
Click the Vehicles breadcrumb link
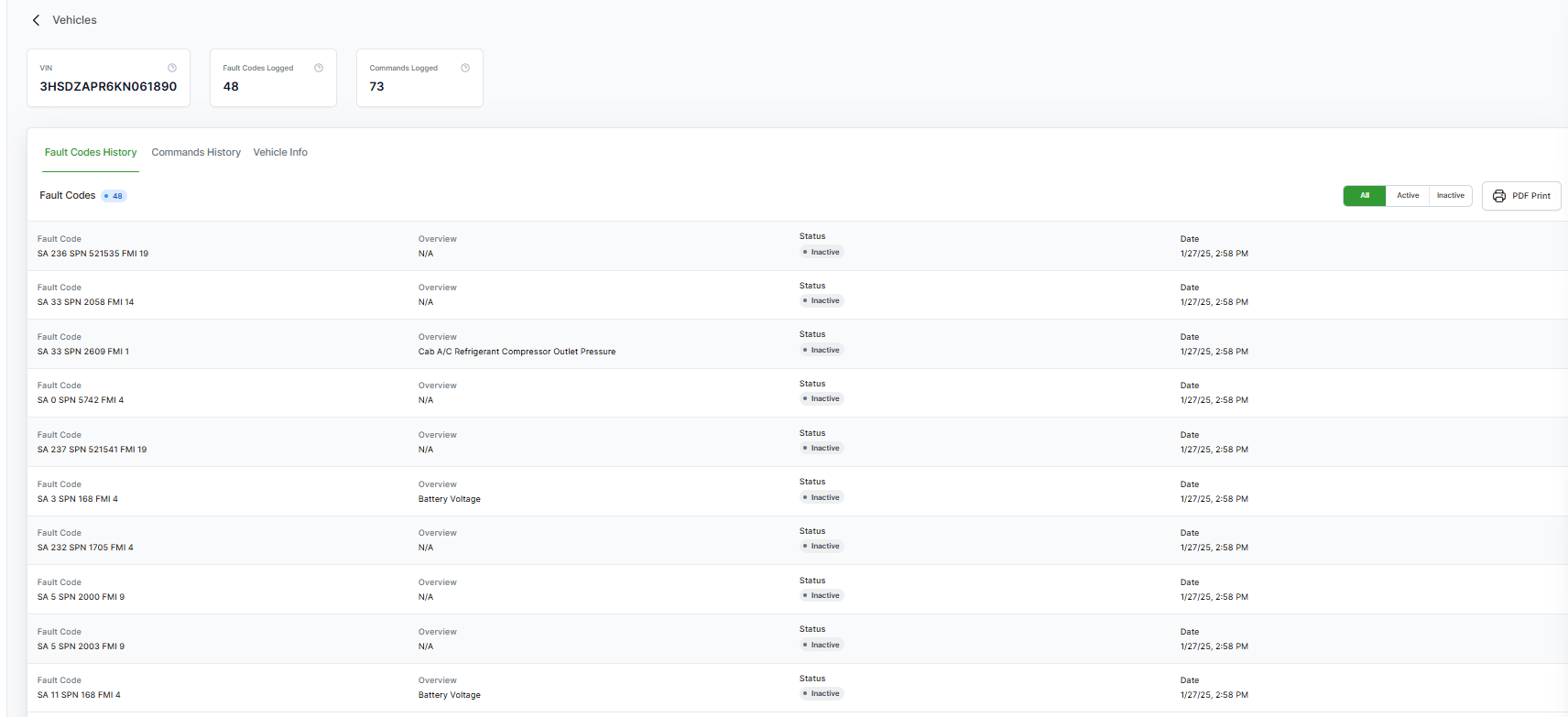pos(74,20)
